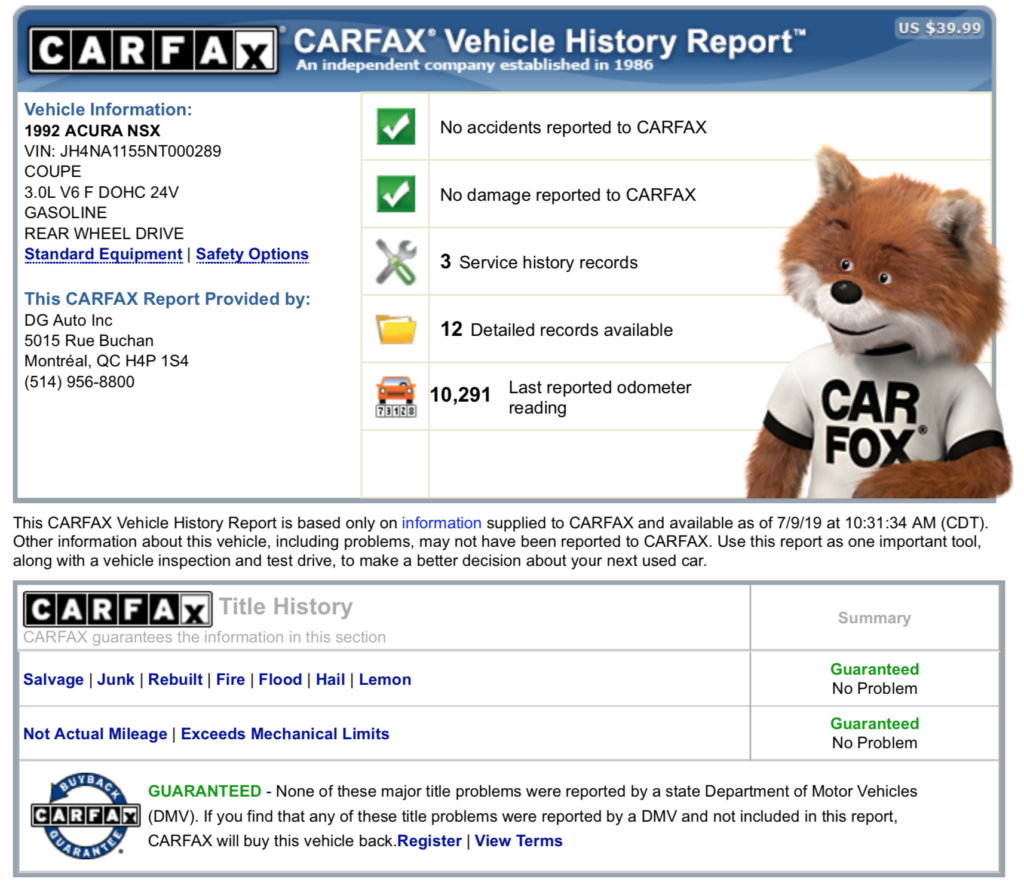Click the yellow folder detailed records icon

[x=396, y=329]
